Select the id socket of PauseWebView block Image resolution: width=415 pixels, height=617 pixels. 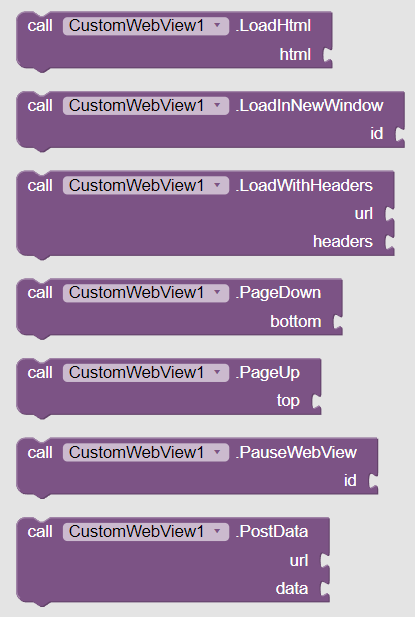(373, 481)
